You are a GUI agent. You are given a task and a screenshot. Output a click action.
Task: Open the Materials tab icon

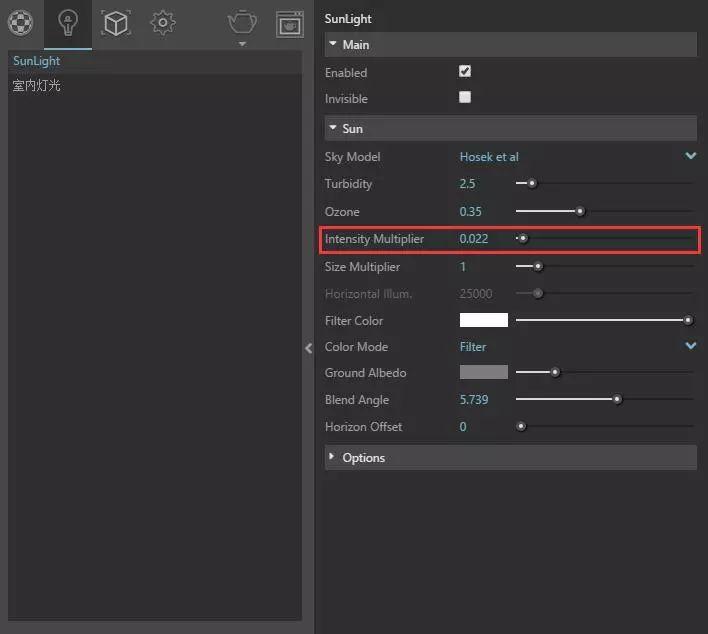tap(20, 23)
